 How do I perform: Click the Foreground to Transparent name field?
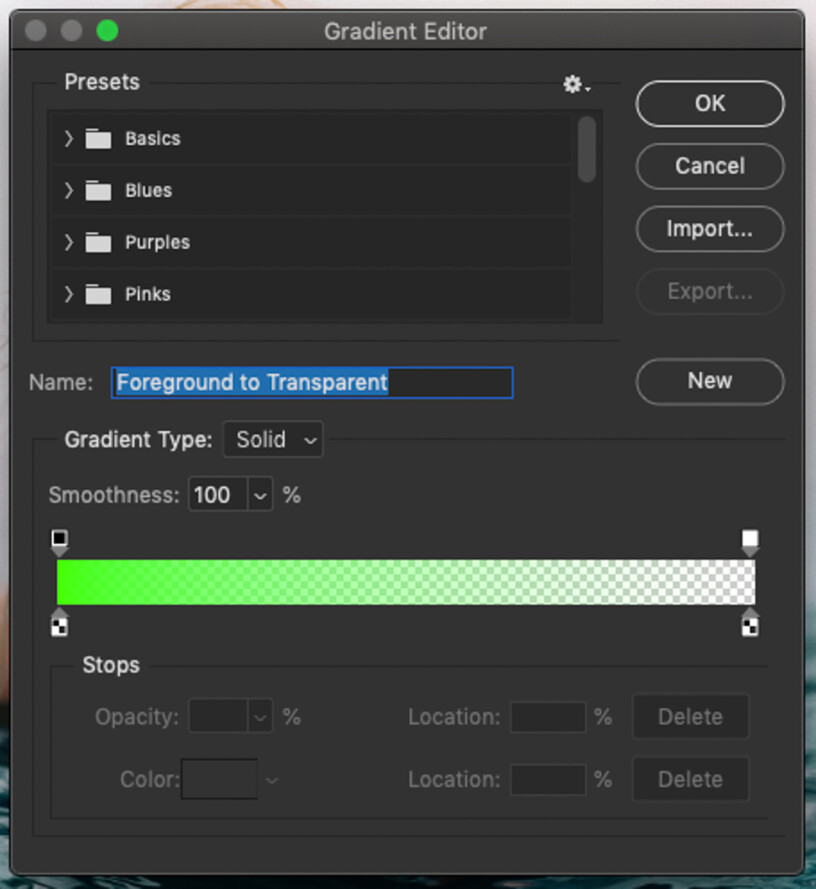[311, 382]
